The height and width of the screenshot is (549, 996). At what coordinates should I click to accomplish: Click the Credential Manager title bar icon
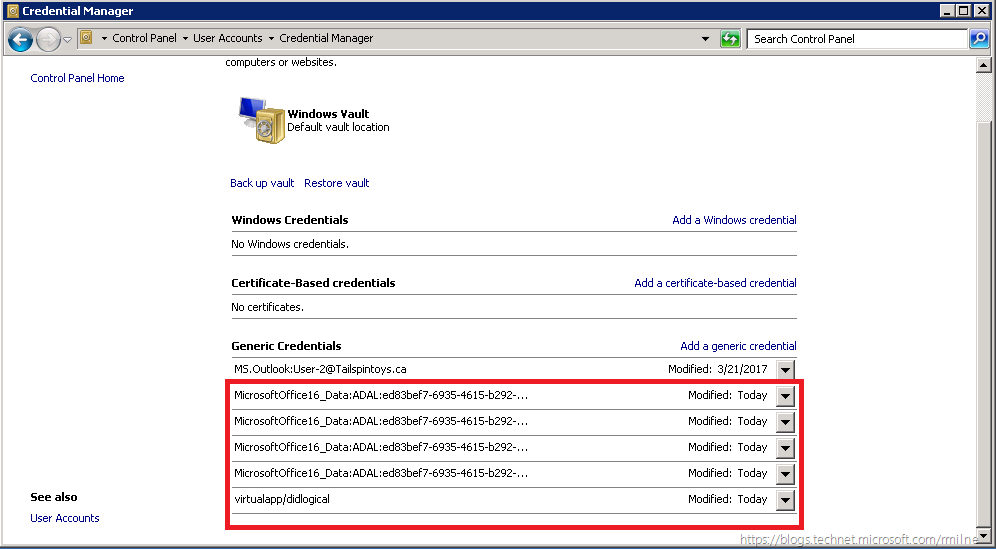[11, 11]
